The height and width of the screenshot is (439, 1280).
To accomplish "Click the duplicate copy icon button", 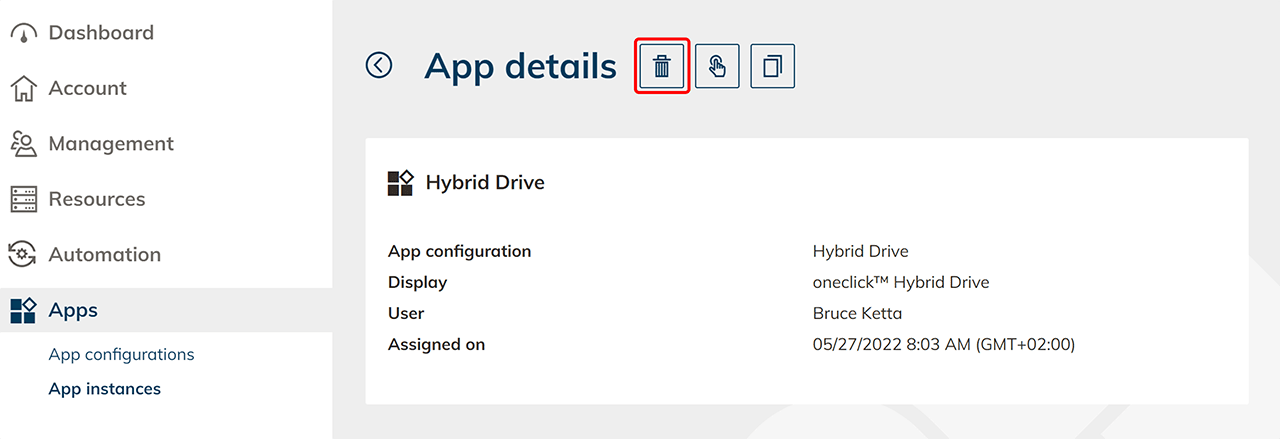I will tap(772, 67).
